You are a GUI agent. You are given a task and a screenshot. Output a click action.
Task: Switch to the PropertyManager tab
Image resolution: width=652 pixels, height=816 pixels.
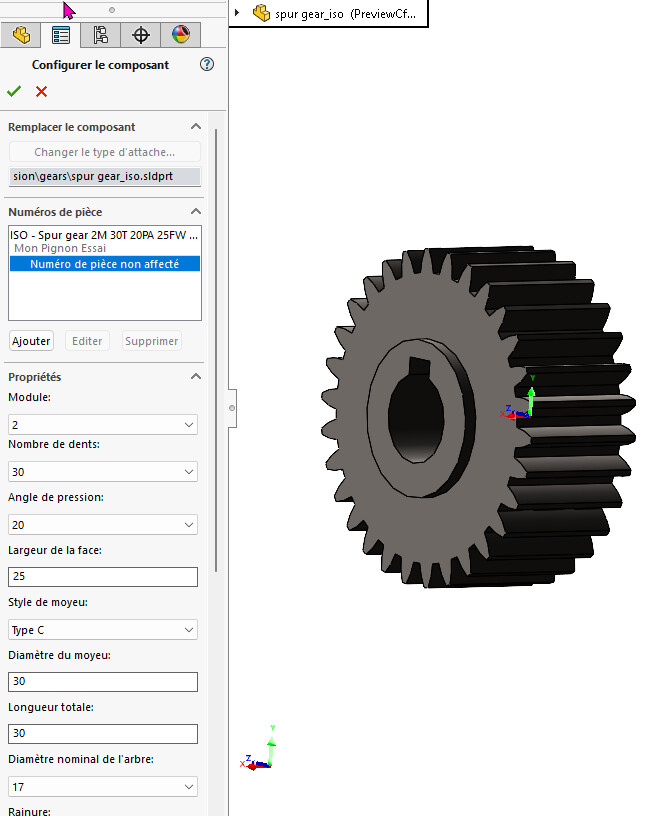(x=61, y=35)
